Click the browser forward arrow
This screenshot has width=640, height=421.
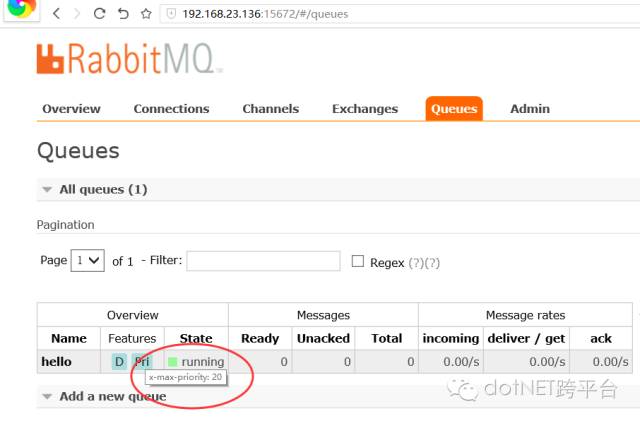77,13
